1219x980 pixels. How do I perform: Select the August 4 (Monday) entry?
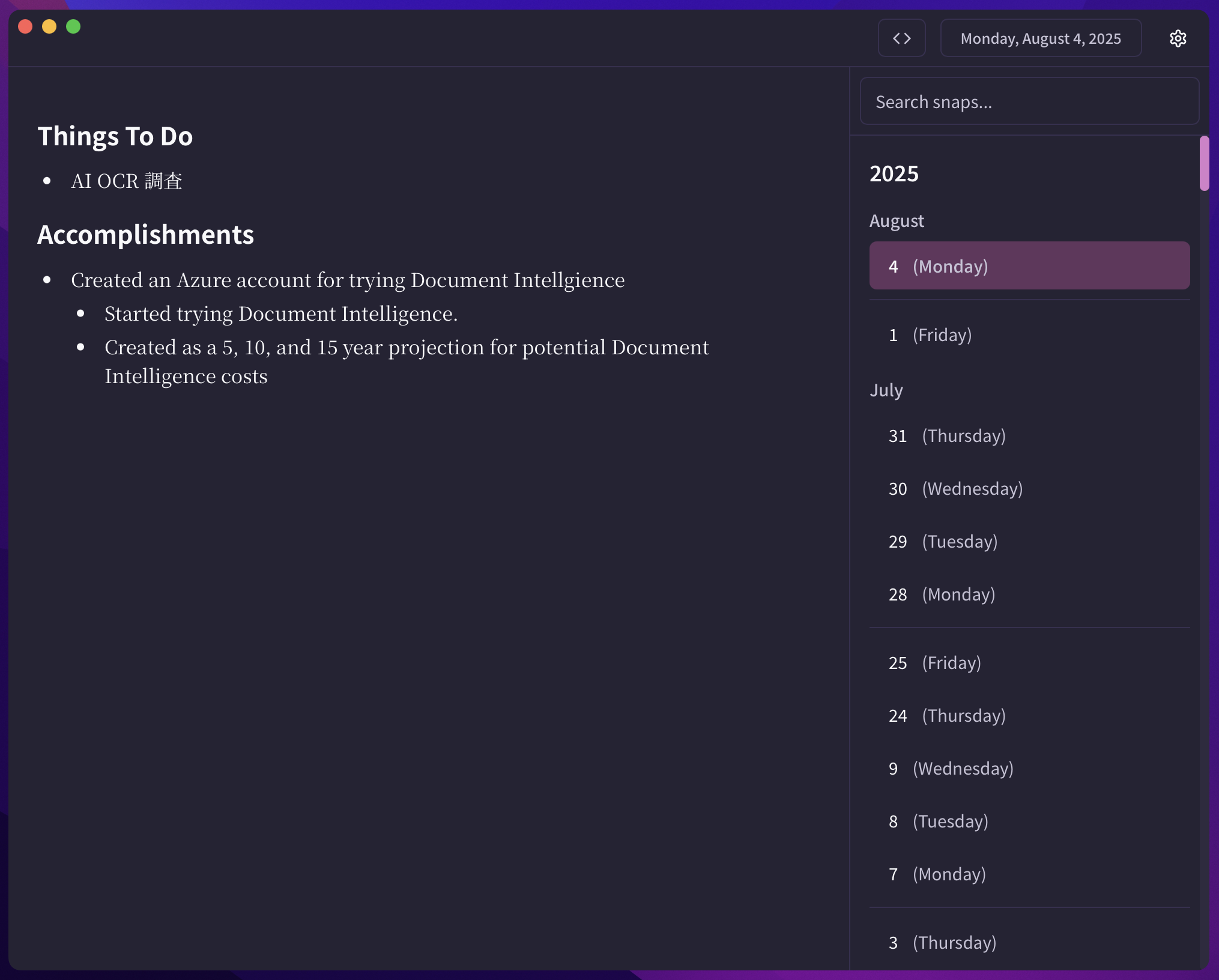click(x=1029, y=266)
